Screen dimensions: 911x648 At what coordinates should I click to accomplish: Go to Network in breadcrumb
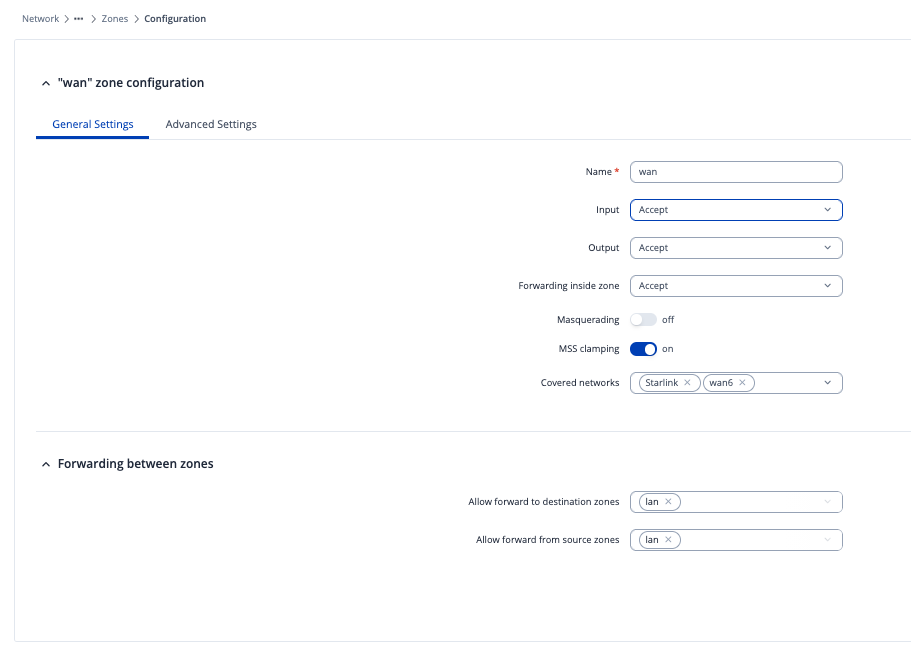(x=41, y=19)
